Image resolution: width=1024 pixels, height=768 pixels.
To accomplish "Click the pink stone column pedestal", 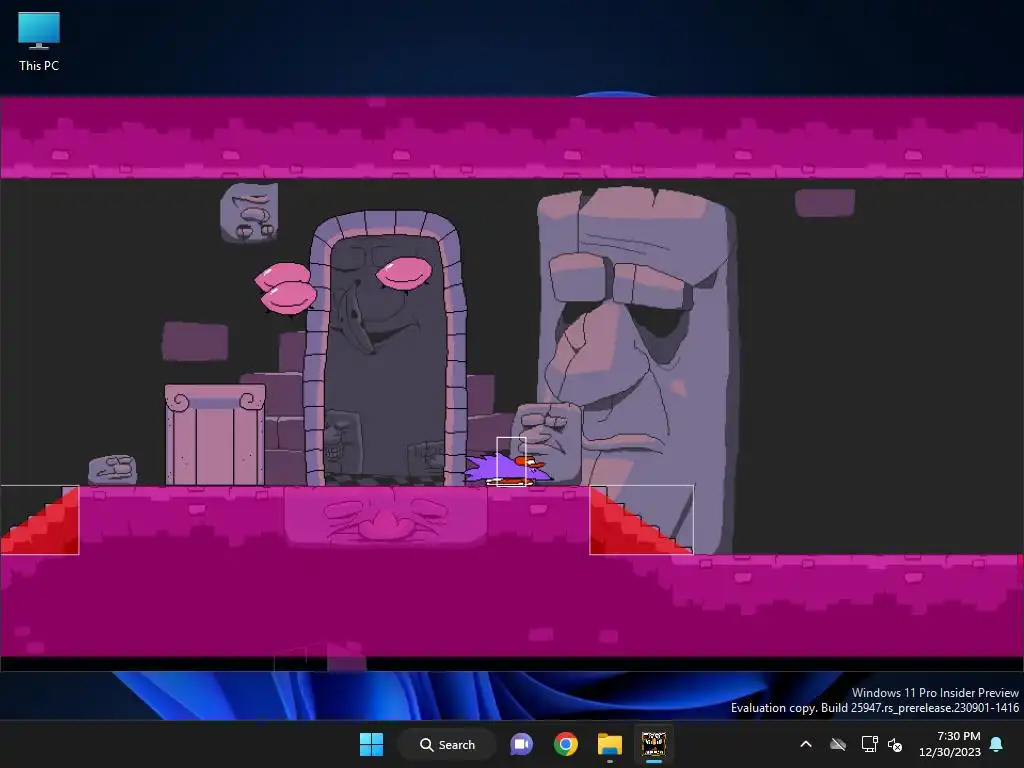I will pyautogui.click(x=215, y=434).
